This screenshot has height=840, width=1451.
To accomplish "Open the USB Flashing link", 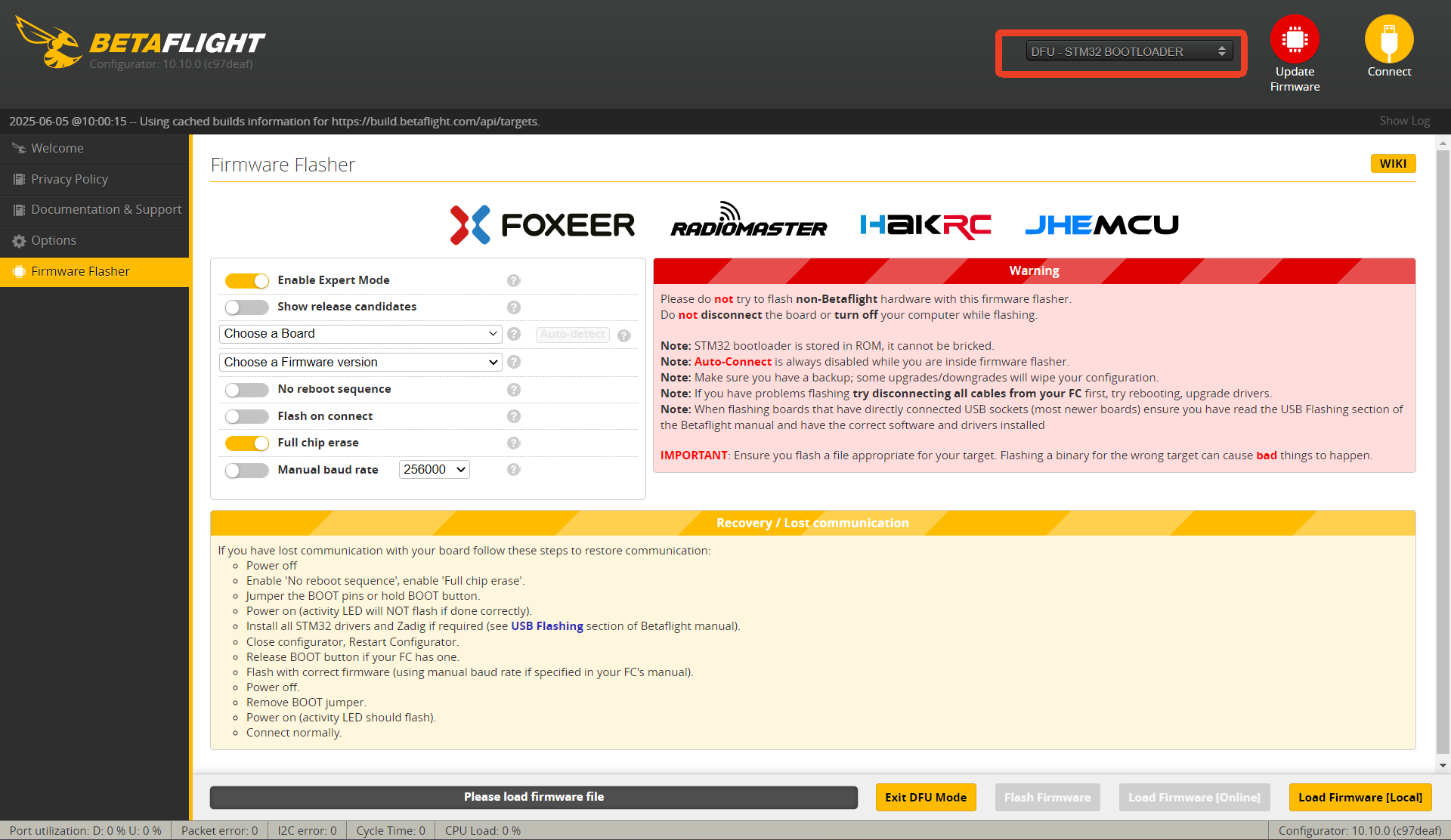I will [x=547, y=626].
